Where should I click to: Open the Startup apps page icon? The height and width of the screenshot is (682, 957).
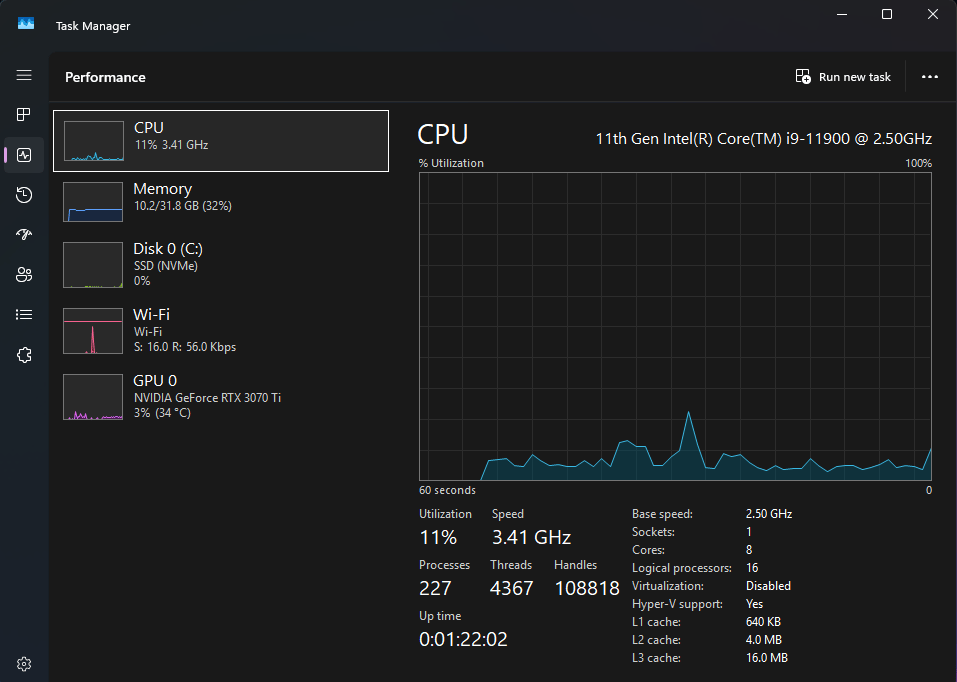coord(24,234)
